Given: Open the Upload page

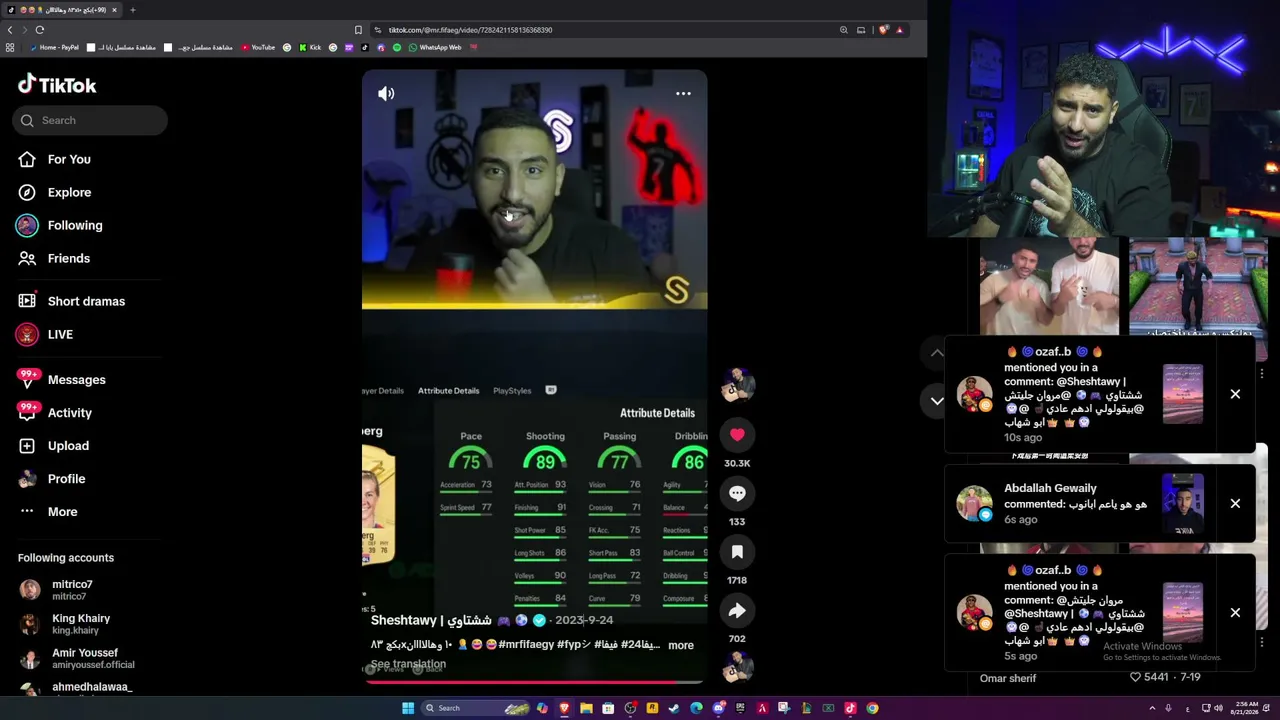Looking at the screenshot, I should click(68, 446).
